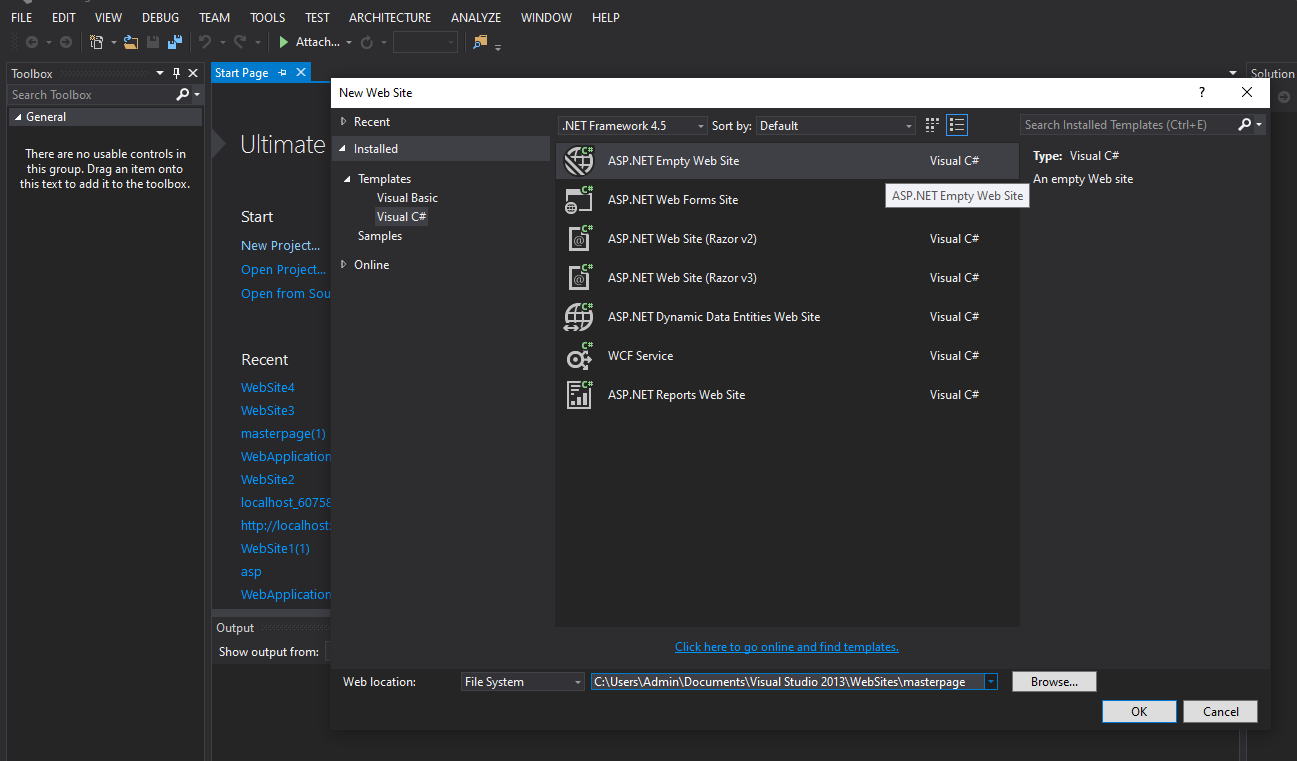Click the Open Project... link on Start Page
1297x761 pixels.
(284, 269)
